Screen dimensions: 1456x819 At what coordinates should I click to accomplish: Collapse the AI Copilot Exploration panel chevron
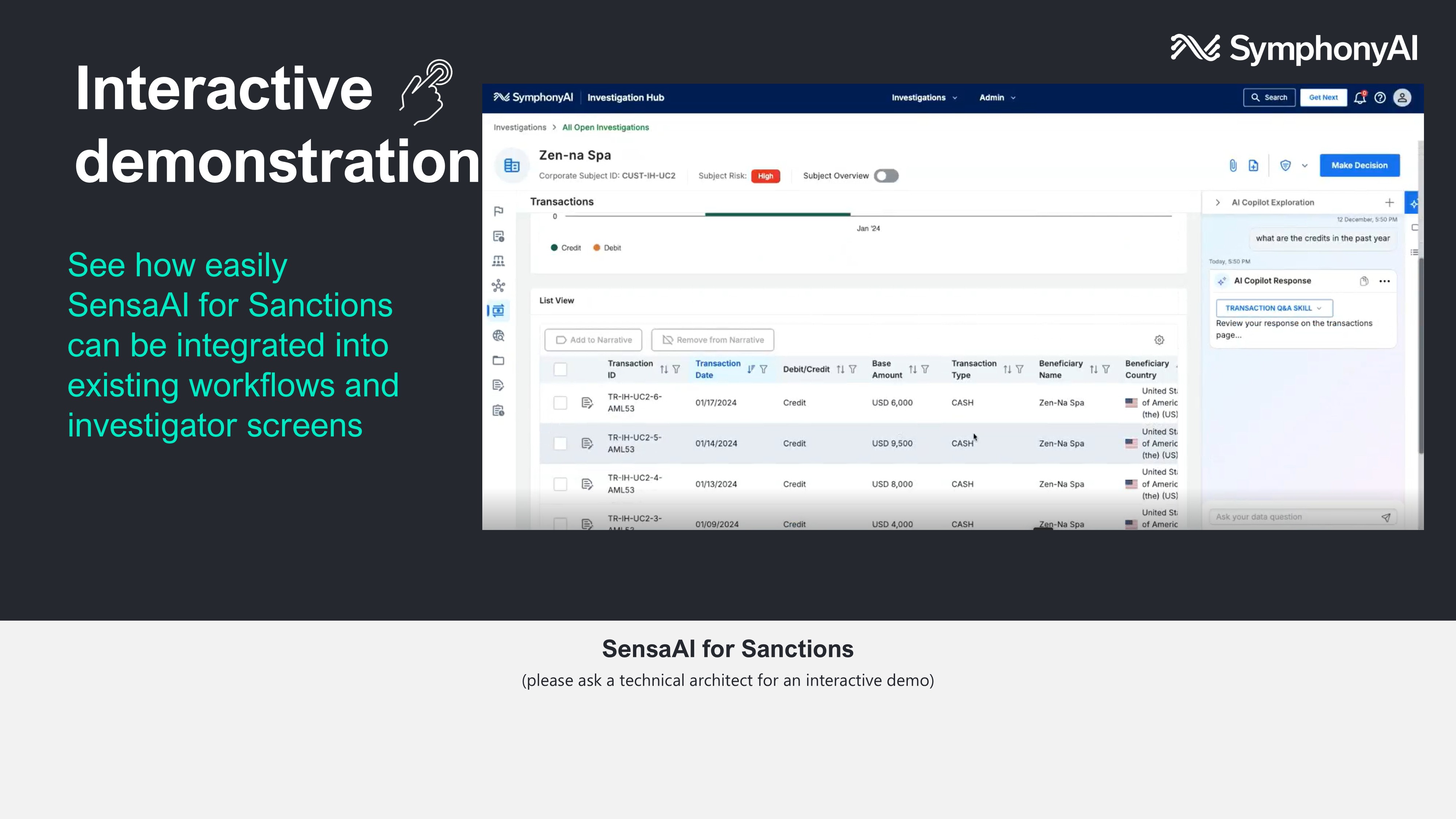tap(1218, 202)
